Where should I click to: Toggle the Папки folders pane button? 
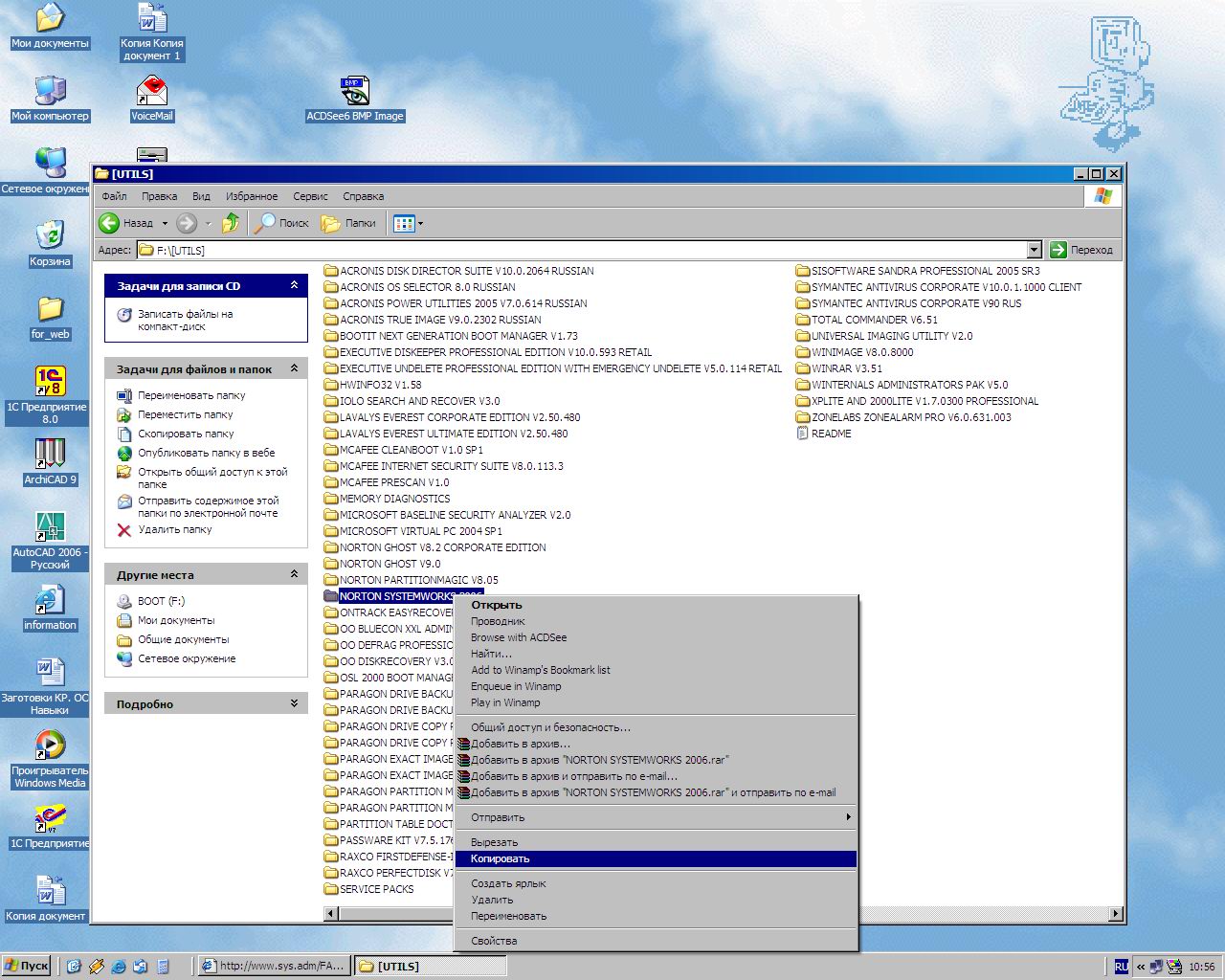point(348,223)
